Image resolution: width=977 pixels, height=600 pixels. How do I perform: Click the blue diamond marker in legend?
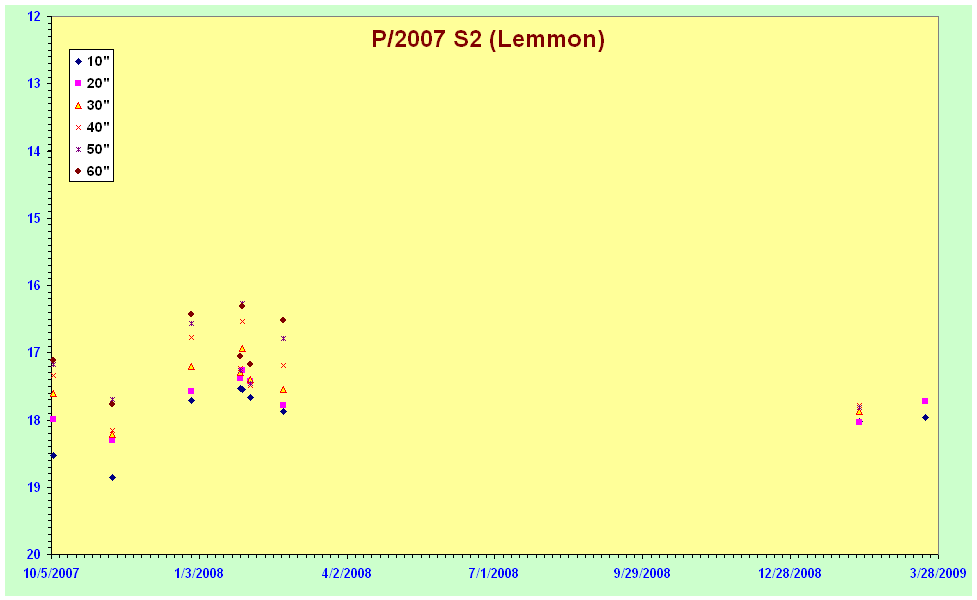(79, 62)
